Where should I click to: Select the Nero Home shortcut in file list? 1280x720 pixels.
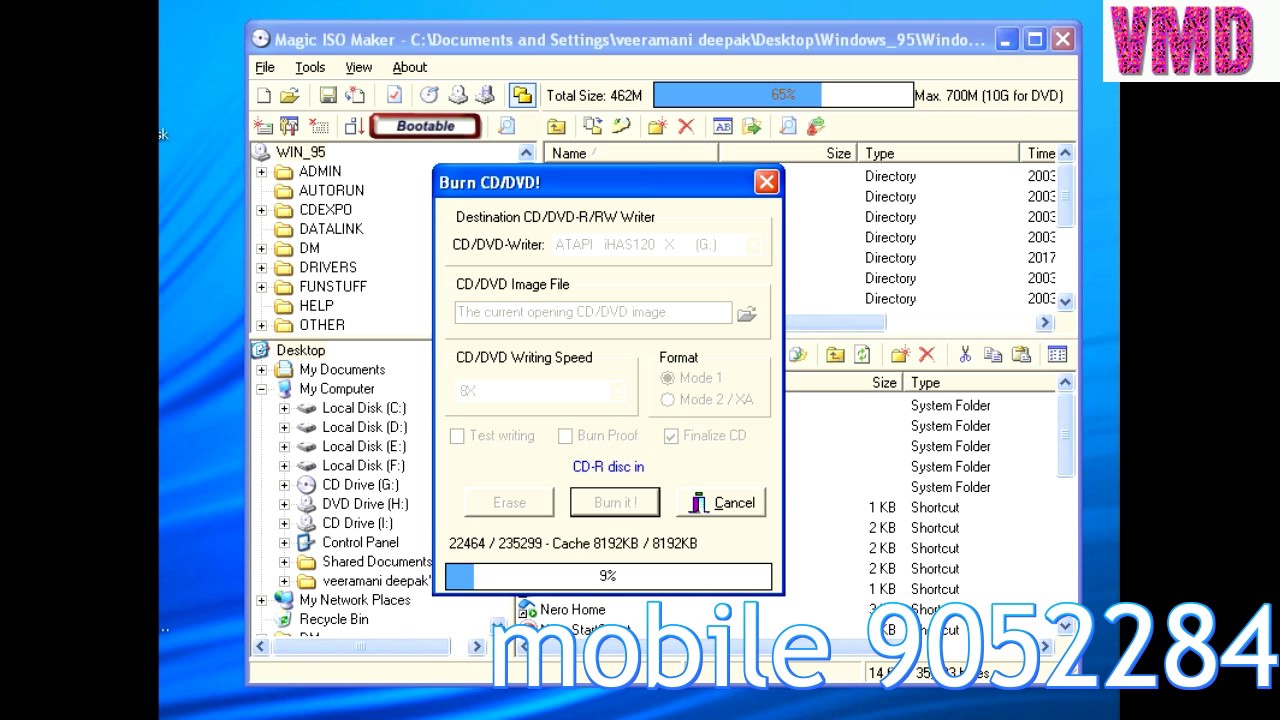572,609
